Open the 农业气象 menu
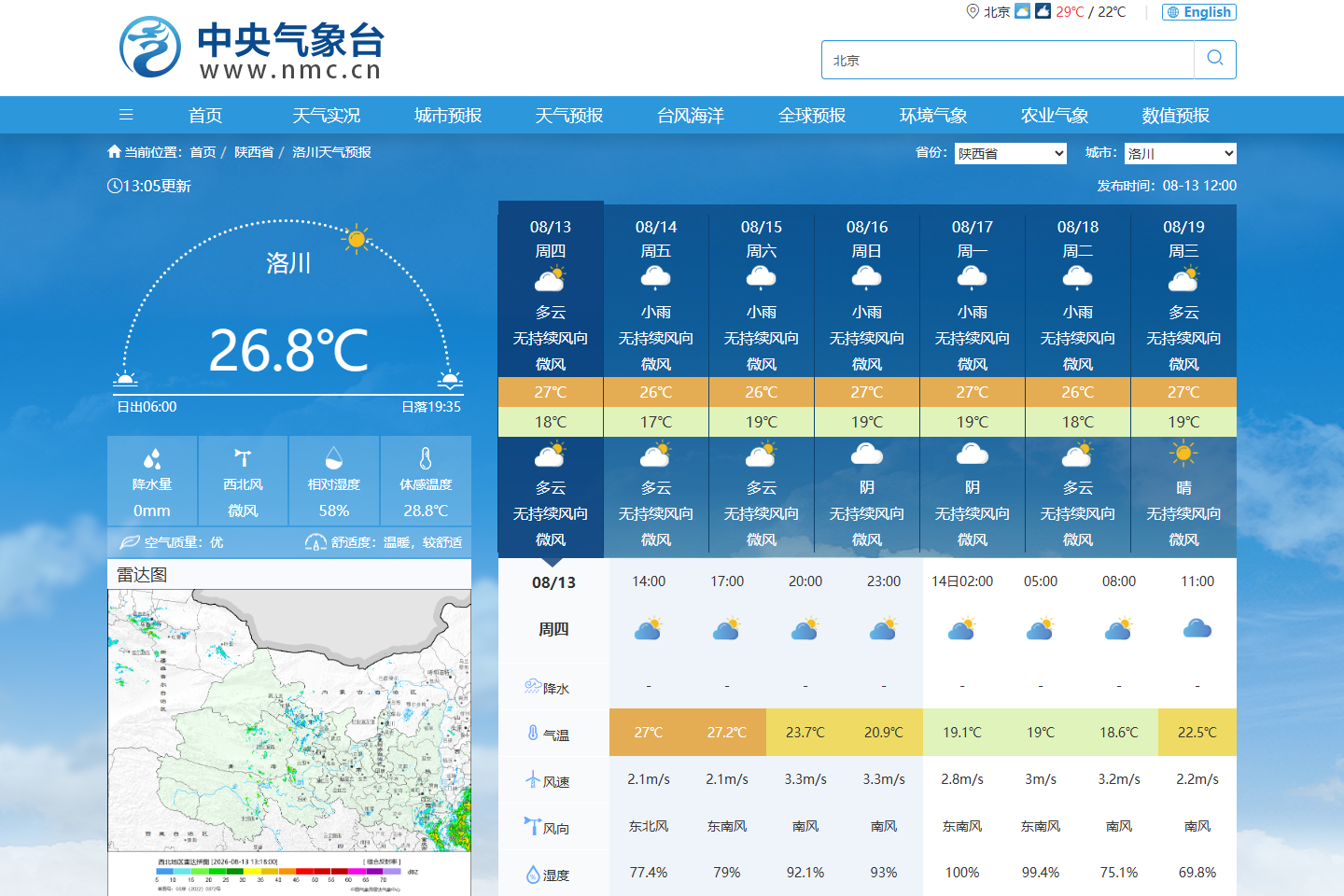This screenshot has width=1344, height=896. pos(1055,115)
